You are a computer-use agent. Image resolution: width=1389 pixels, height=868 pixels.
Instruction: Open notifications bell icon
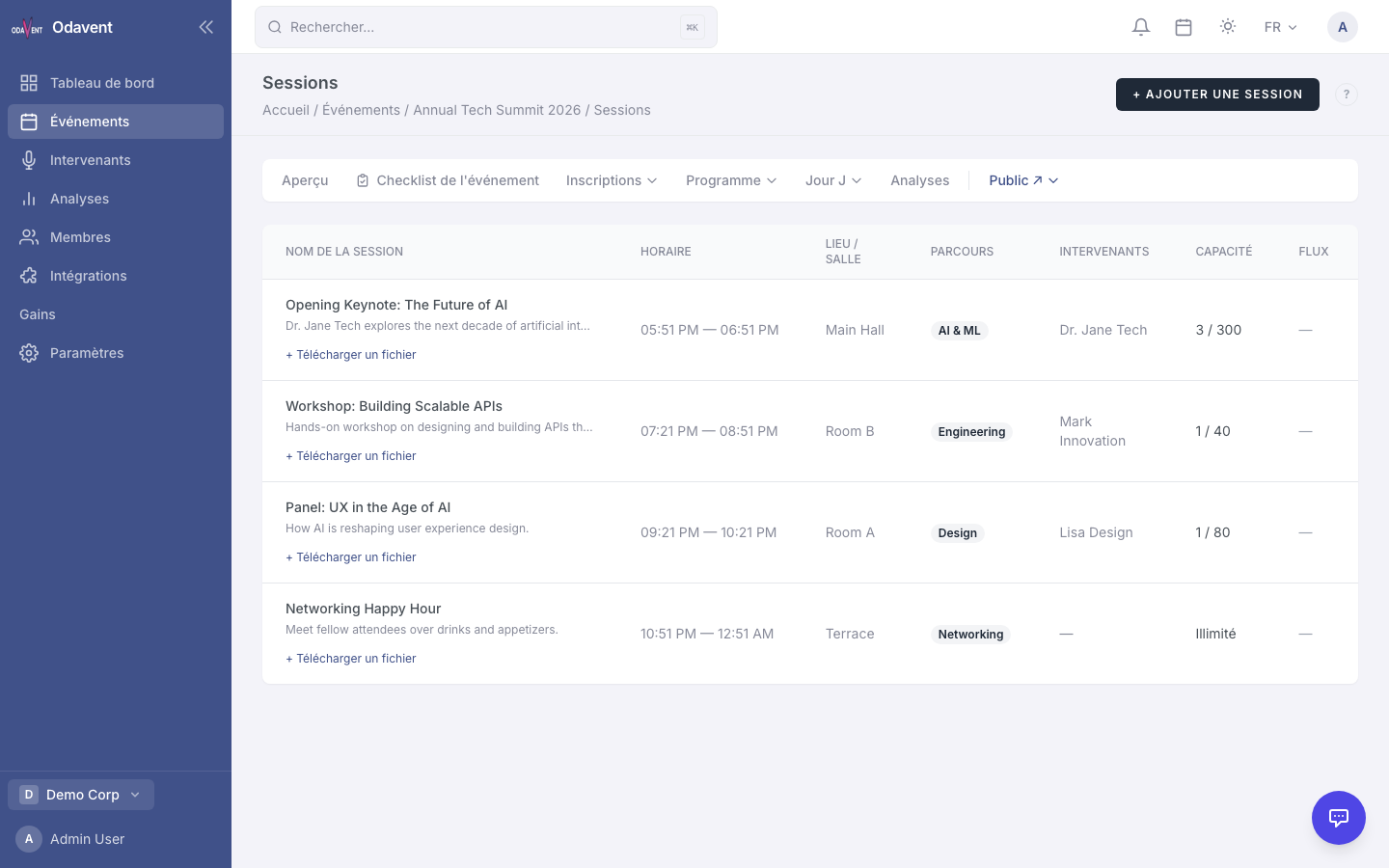tap(1141, 27)
